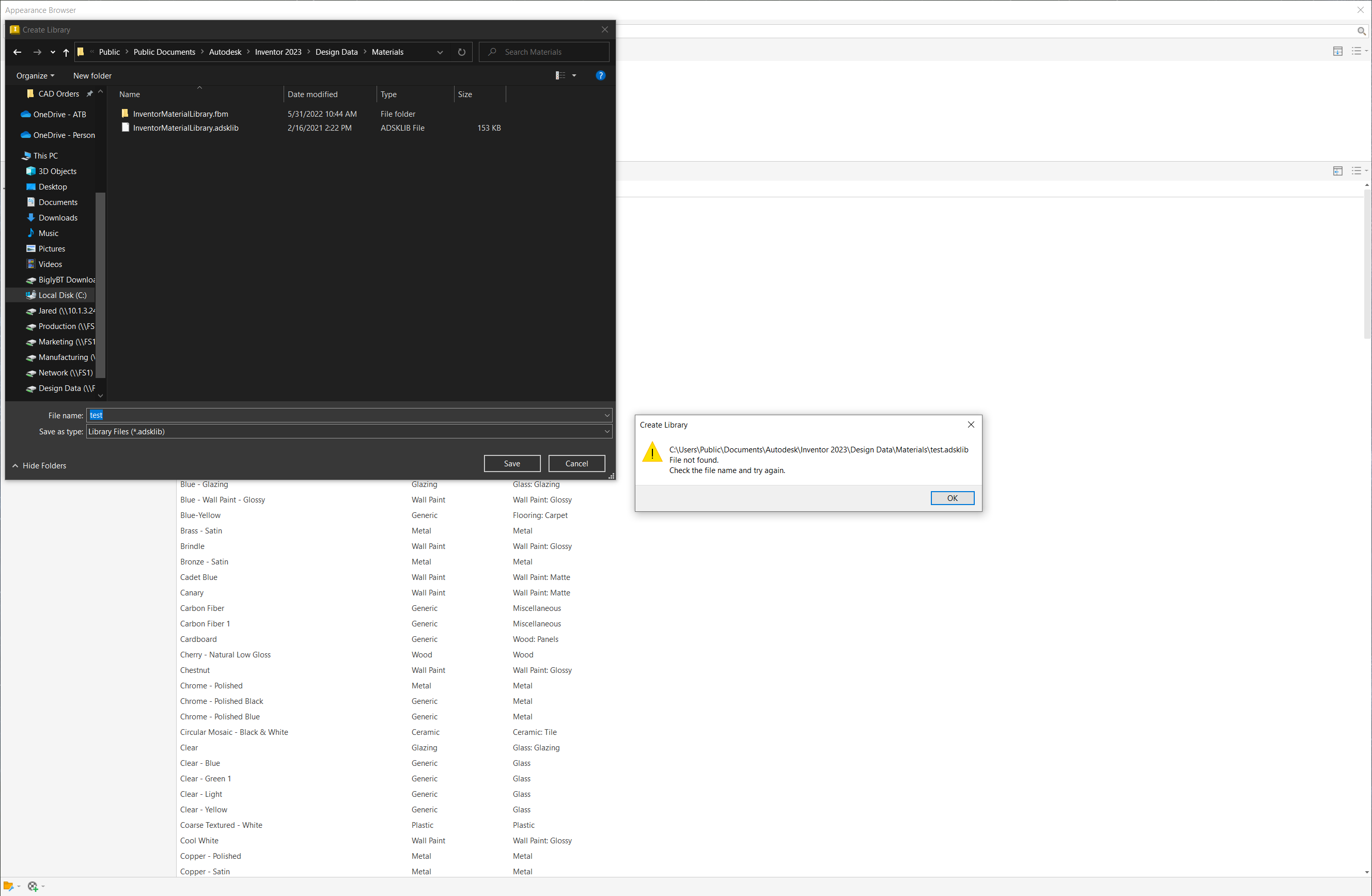Click the forward navigation arrow
Image resolution: width=1372 pixels, height=896 pixels.
pyautogui.click(x=37, y=52)
